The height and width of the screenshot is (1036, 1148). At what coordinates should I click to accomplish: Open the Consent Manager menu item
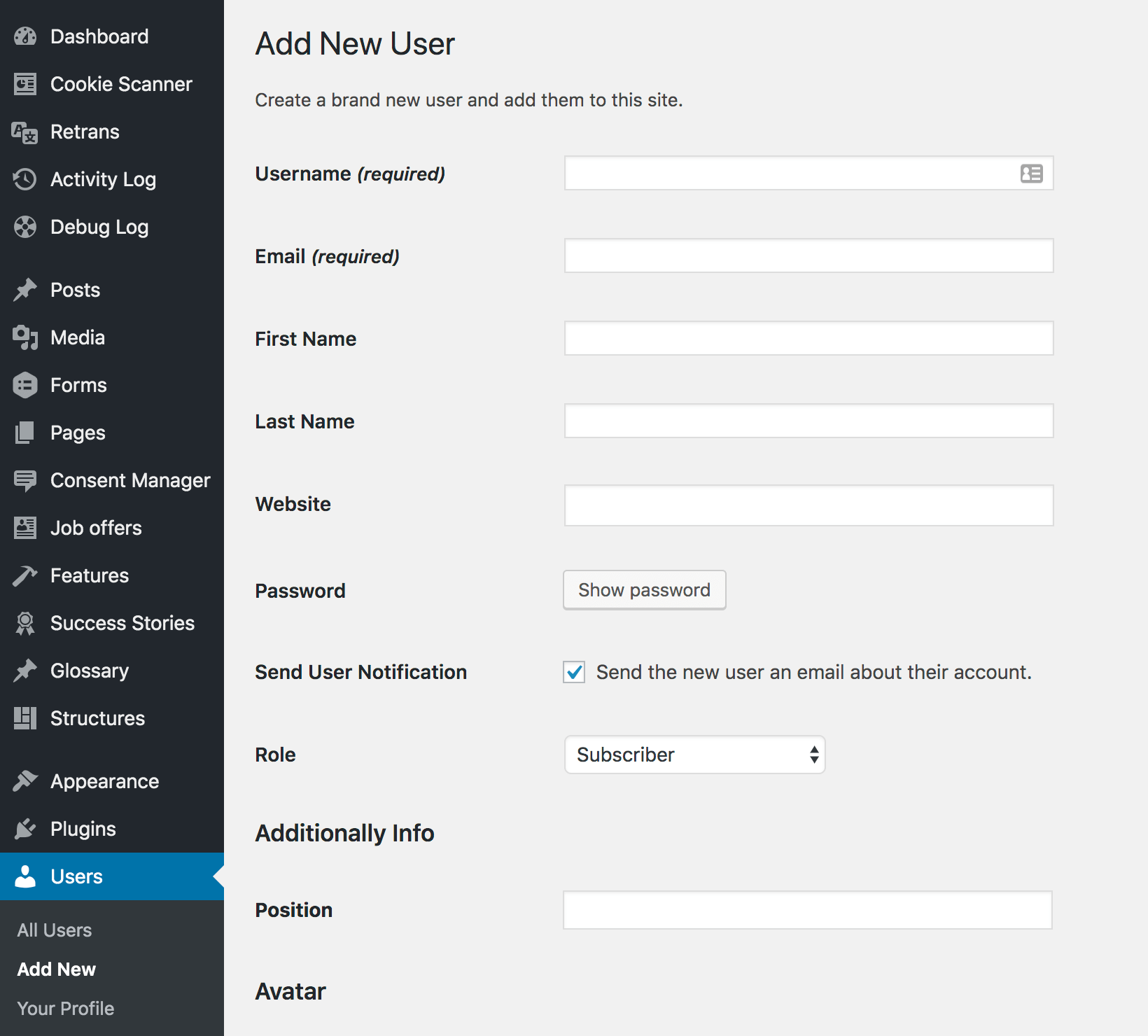[129, 480]
